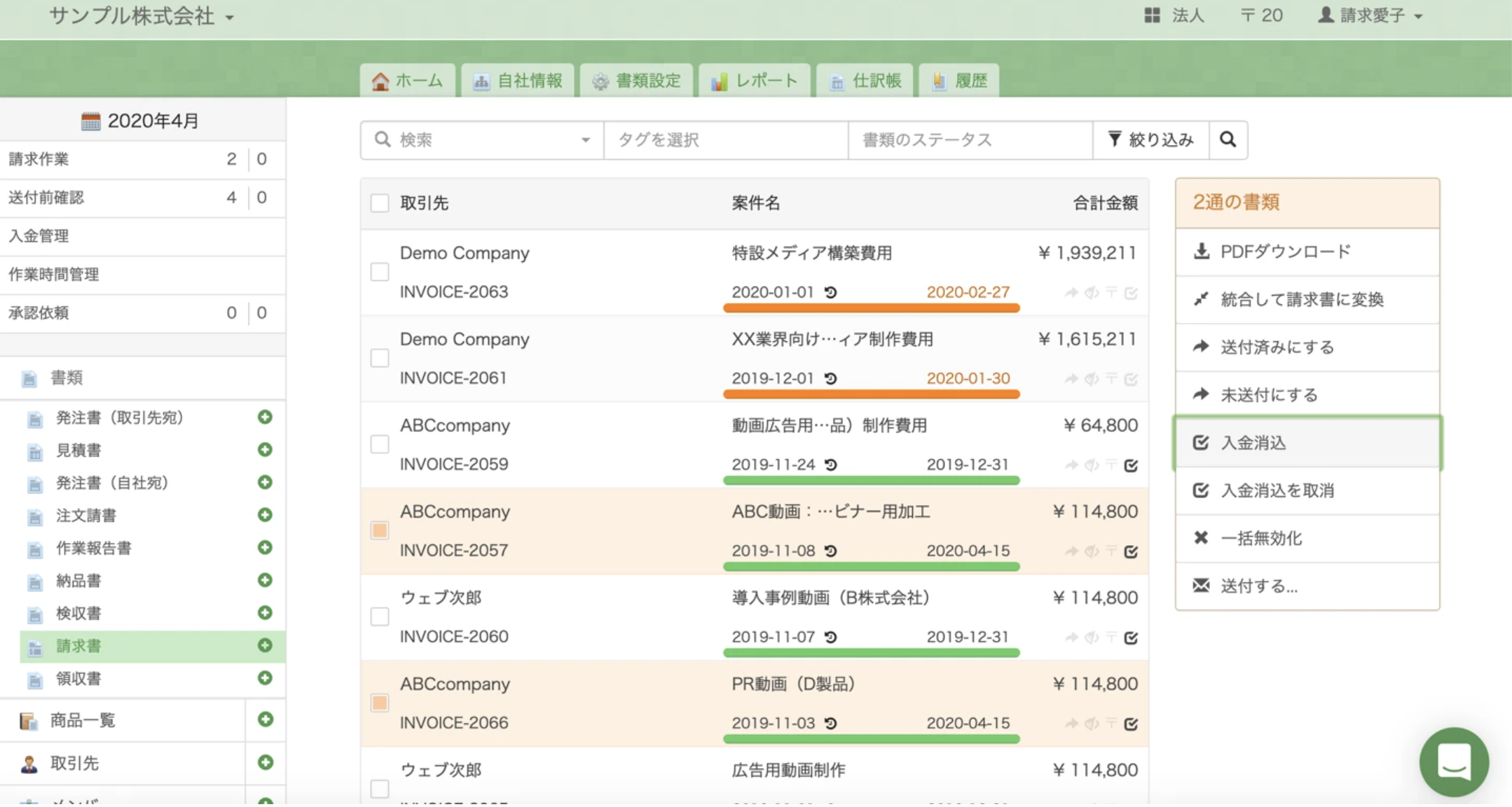Viewport: 1512px width, 807px height.
Task: Click plus icon next to 領収書
Action: pos(265,678)
